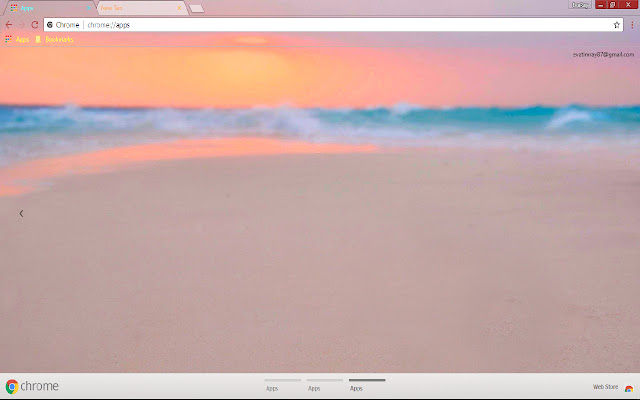Bookmark this page with the star icon
Image resolution: width=640 pixels, height=400 pixels.
(x=616, y=25)
